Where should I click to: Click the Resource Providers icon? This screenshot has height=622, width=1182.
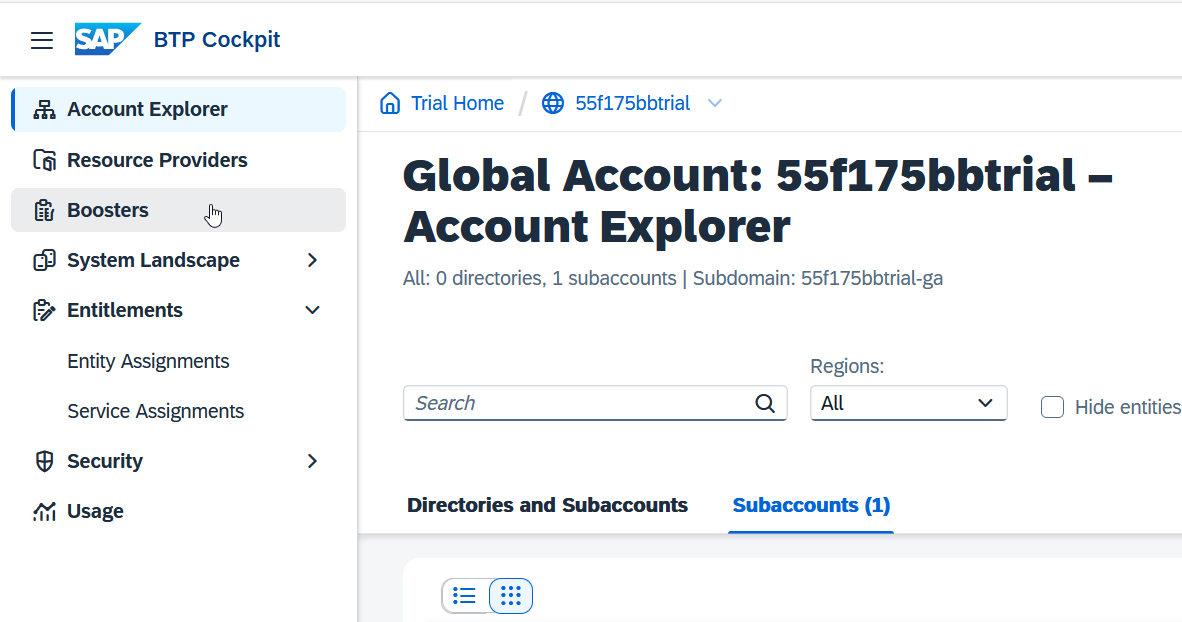tap(44, 160)
